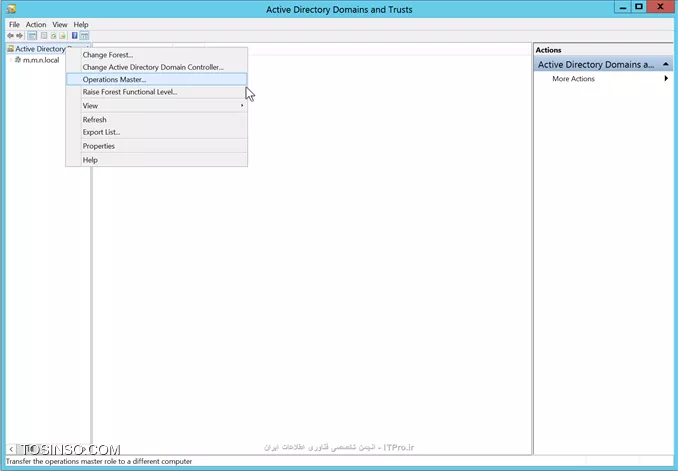Screen dimensions: 678x471
Task: Select Raise Forest Functional Level...
Action: 157,92
